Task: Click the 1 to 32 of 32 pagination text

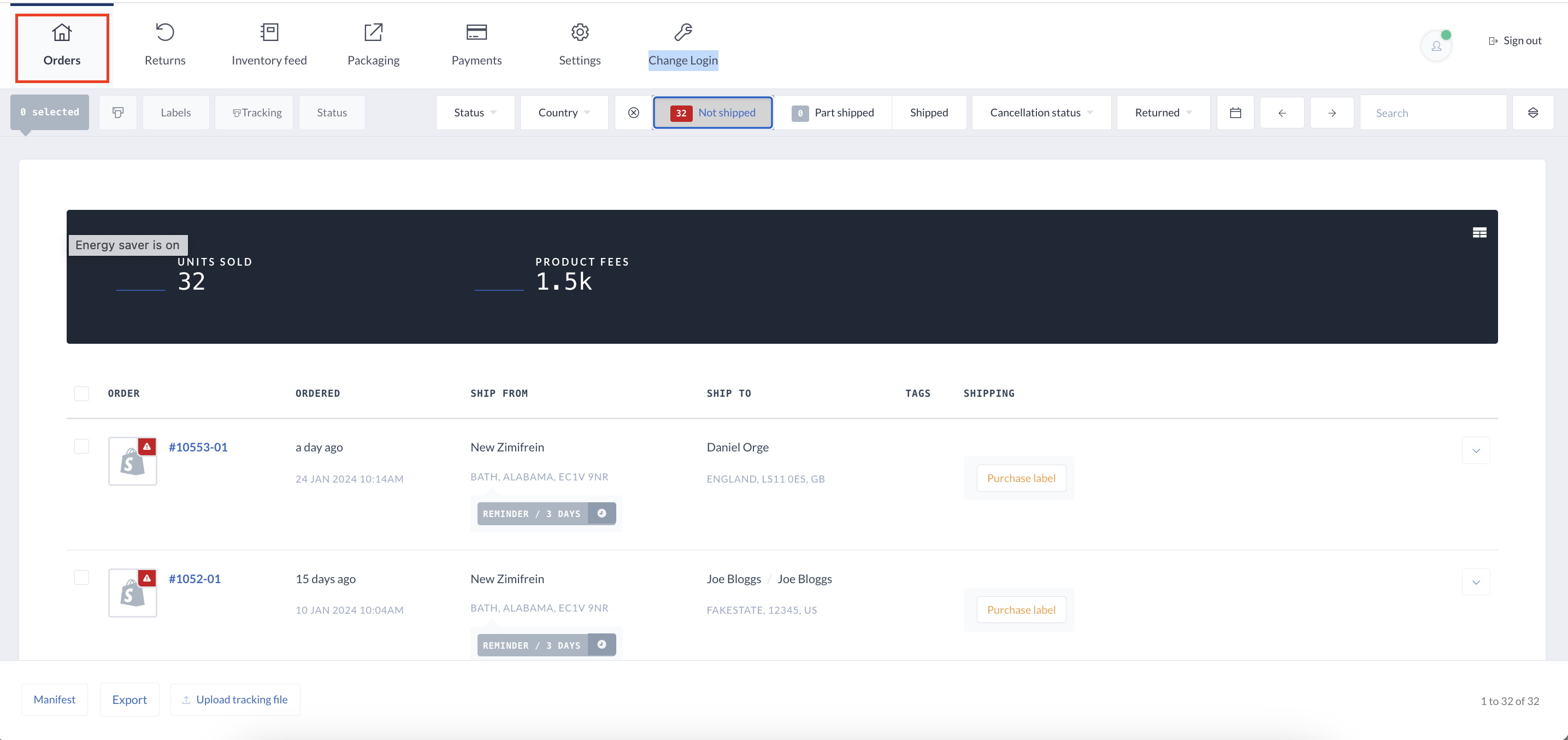Action: (x=1510, y=701)
